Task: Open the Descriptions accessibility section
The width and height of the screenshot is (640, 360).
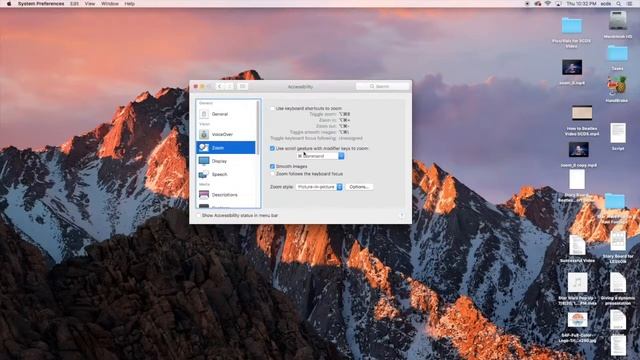Action: [x=226, y=195]
